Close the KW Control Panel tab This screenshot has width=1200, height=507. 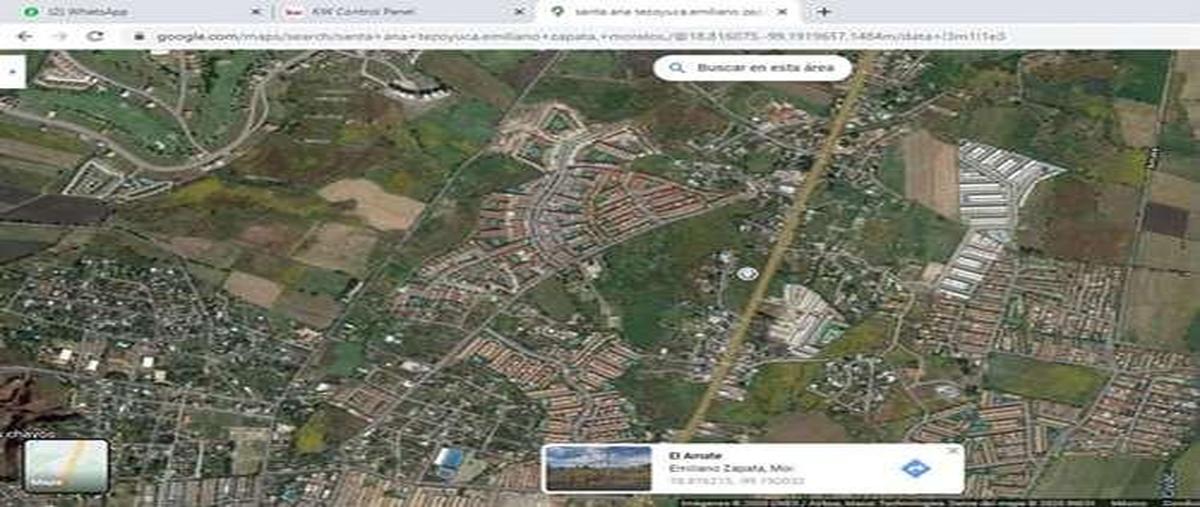[518, 12]
